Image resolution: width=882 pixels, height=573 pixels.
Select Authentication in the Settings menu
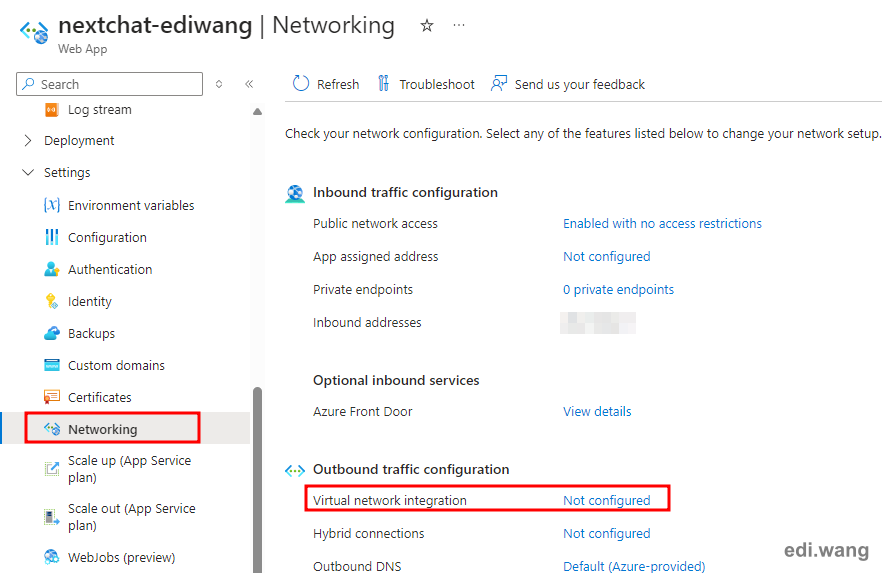point(110,269)
